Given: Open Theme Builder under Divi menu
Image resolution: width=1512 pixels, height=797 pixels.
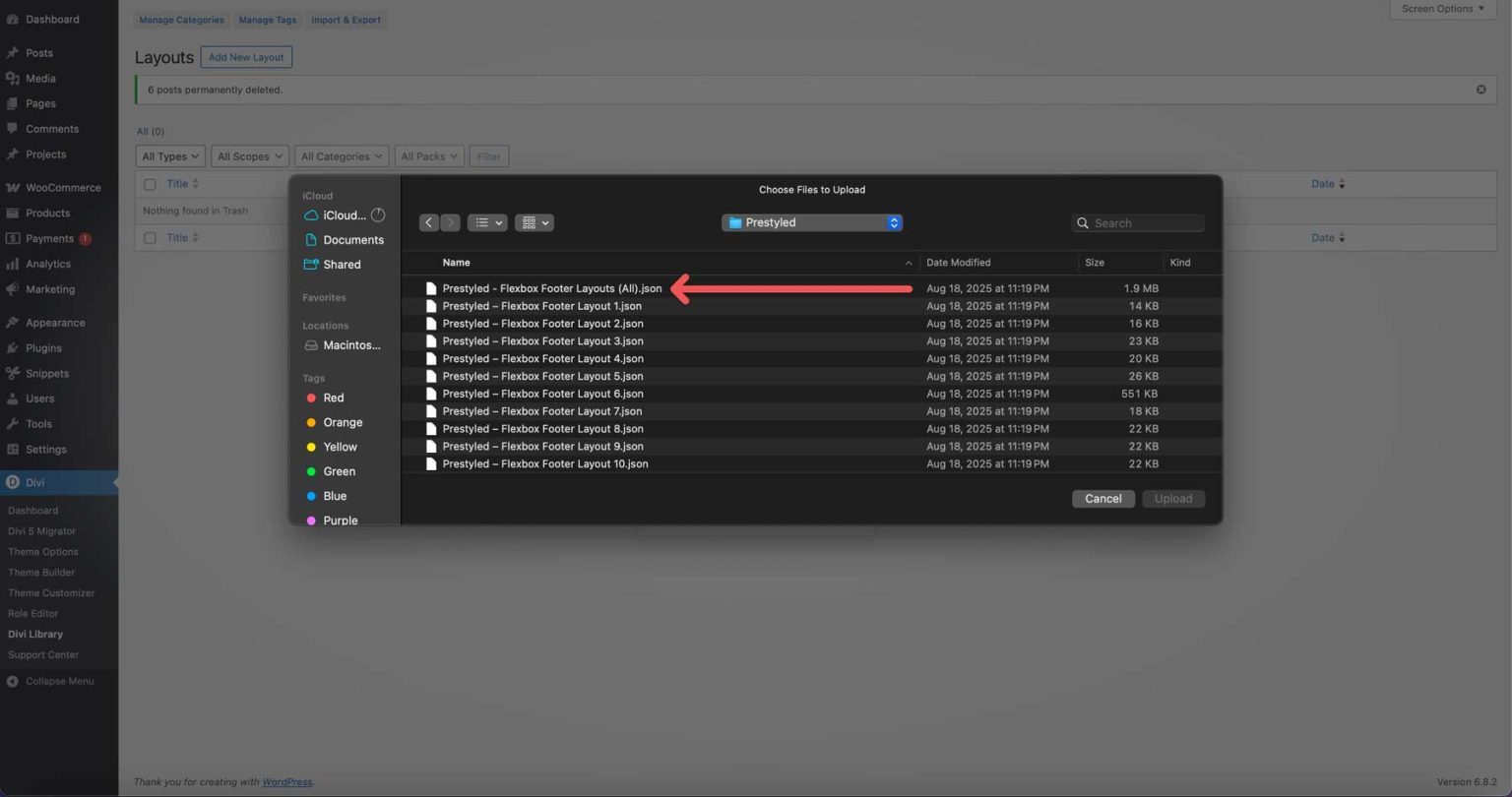Looking at the screenshot, I should [x=41, y=573].
